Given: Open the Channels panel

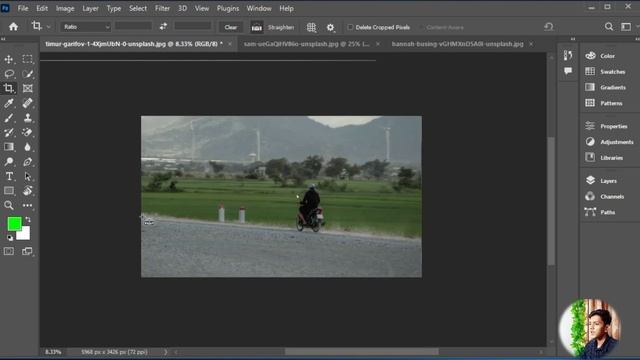Looking at the screenshot, I should click(x=612, y=196).
